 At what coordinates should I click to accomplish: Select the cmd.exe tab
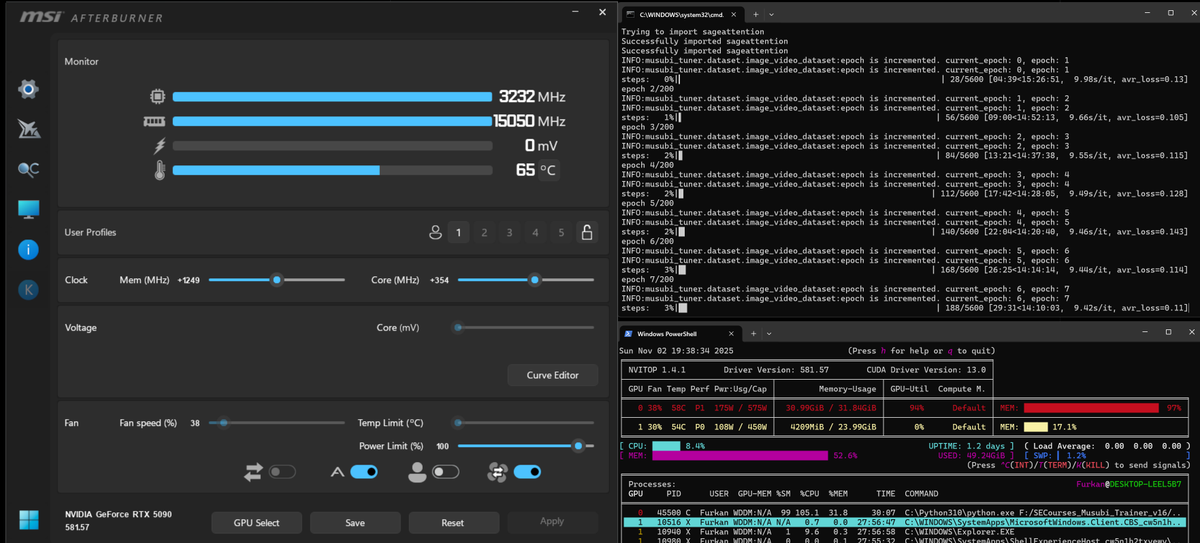point(682,14)
